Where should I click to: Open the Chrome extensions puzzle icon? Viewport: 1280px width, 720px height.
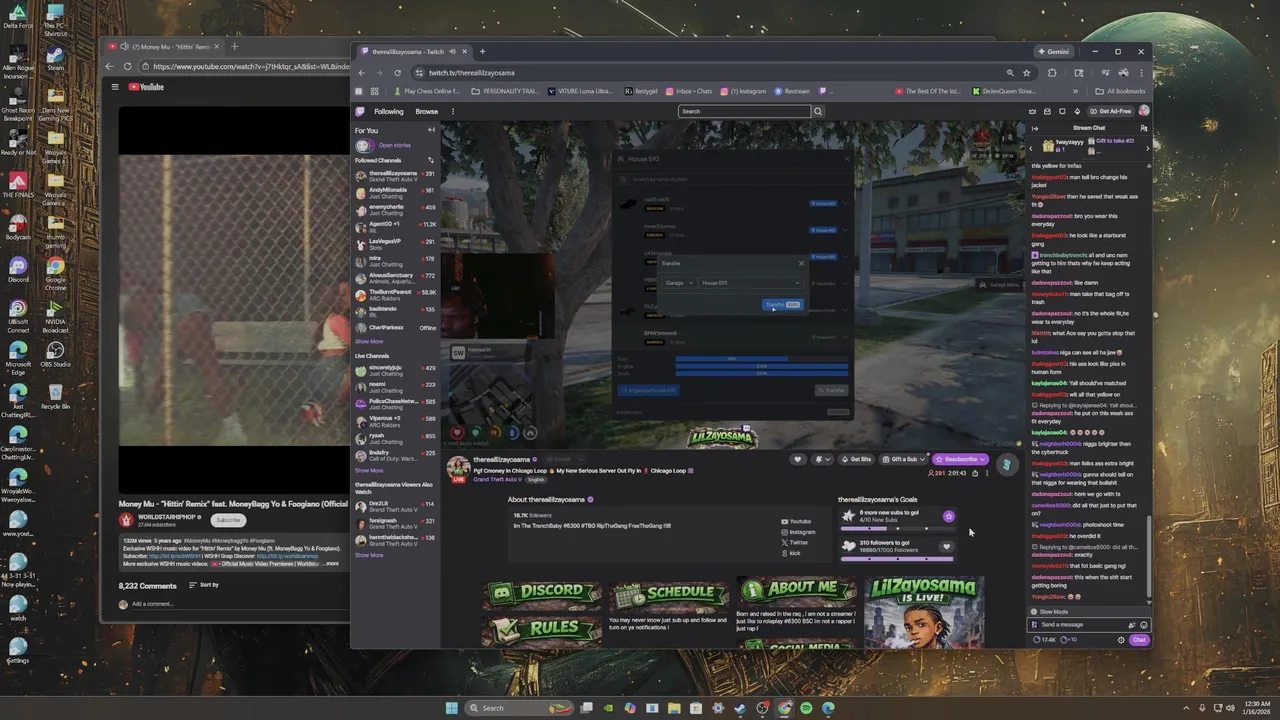[1052, 73]
